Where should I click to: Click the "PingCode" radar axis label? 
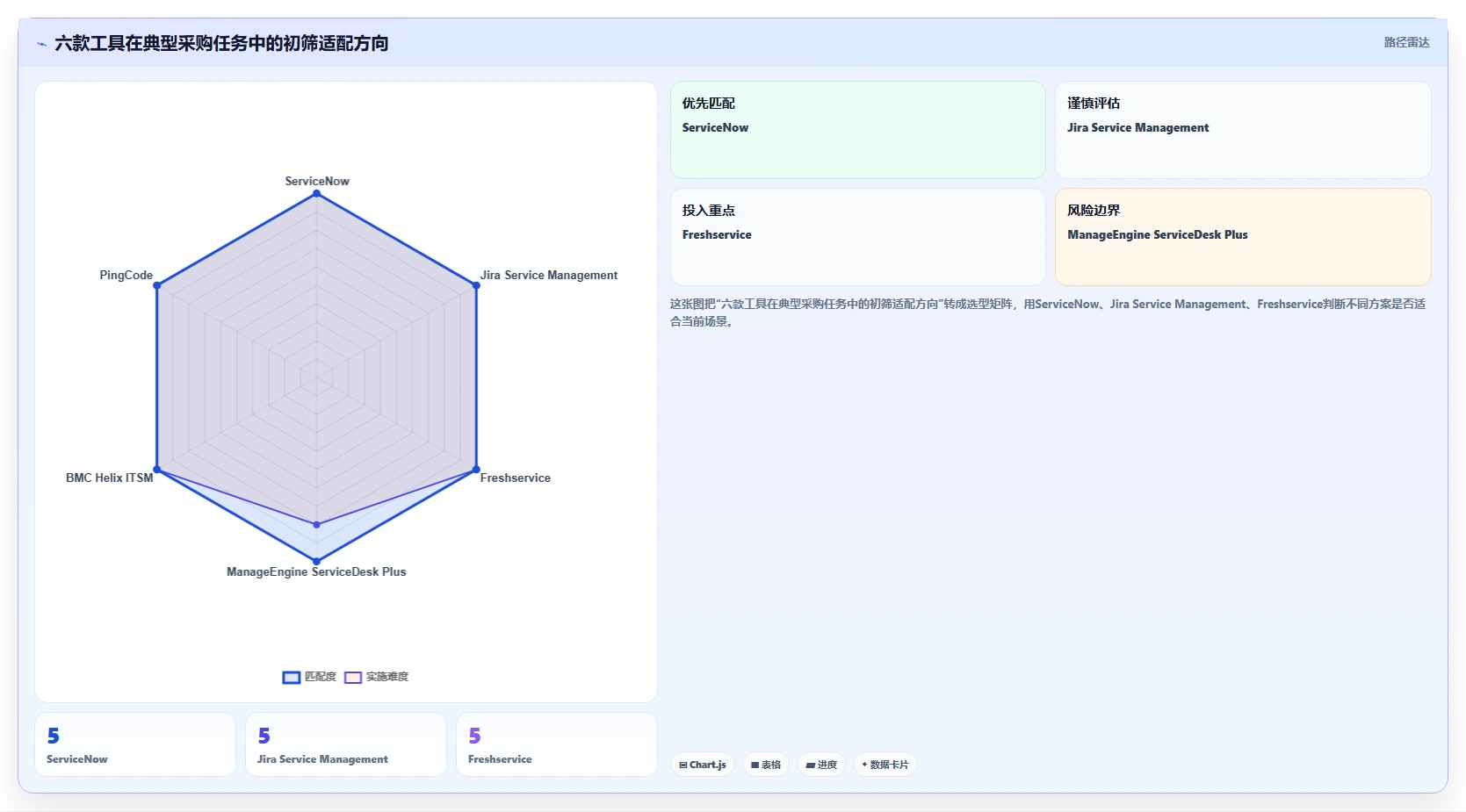point(126,275)
